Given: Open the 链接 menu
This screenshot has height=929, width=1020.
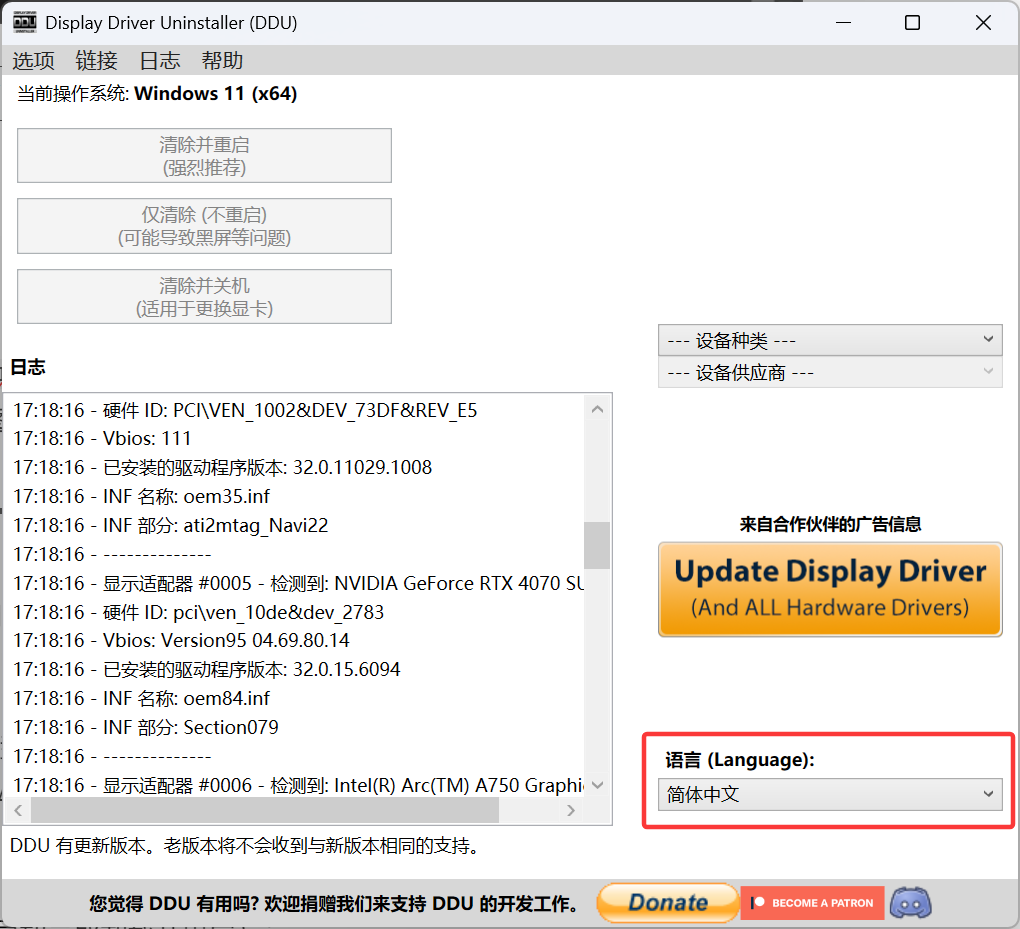Looking at the screenshot, I should coord(96,61).
